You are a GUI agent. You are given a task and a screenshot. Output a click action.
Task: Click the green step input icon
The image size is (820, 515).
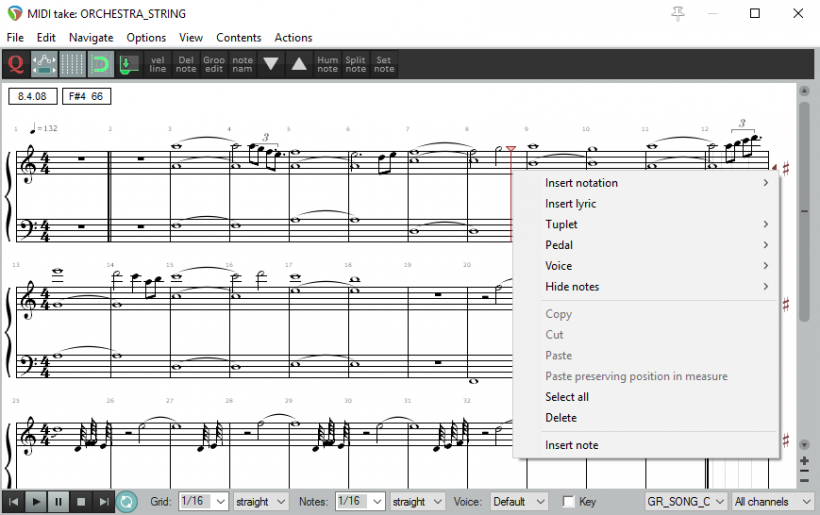pyautogui.click(x=128, y=65)
